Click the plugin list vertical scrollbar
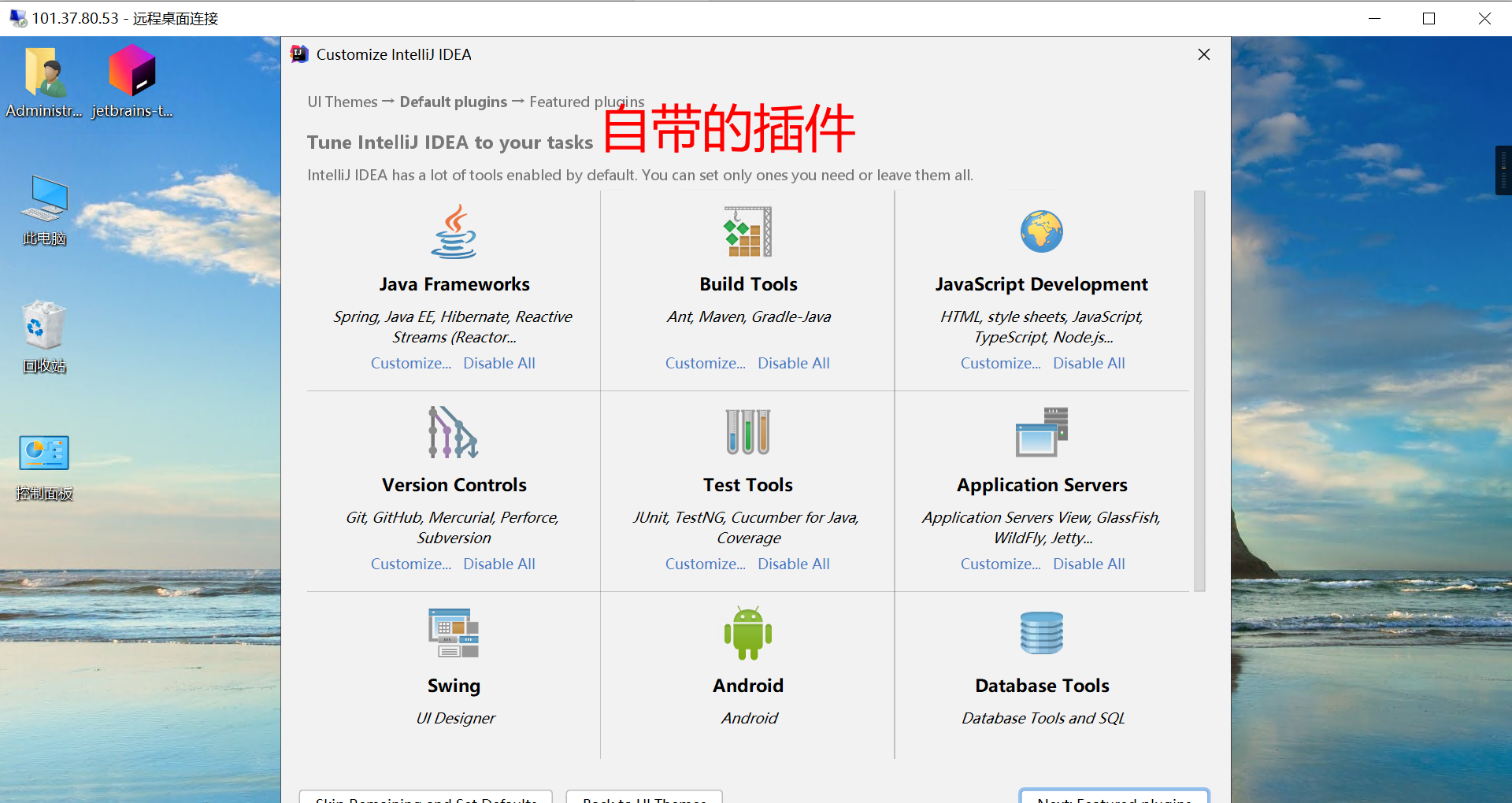Screen dimensions: 1512x803 click(1199, 390)
